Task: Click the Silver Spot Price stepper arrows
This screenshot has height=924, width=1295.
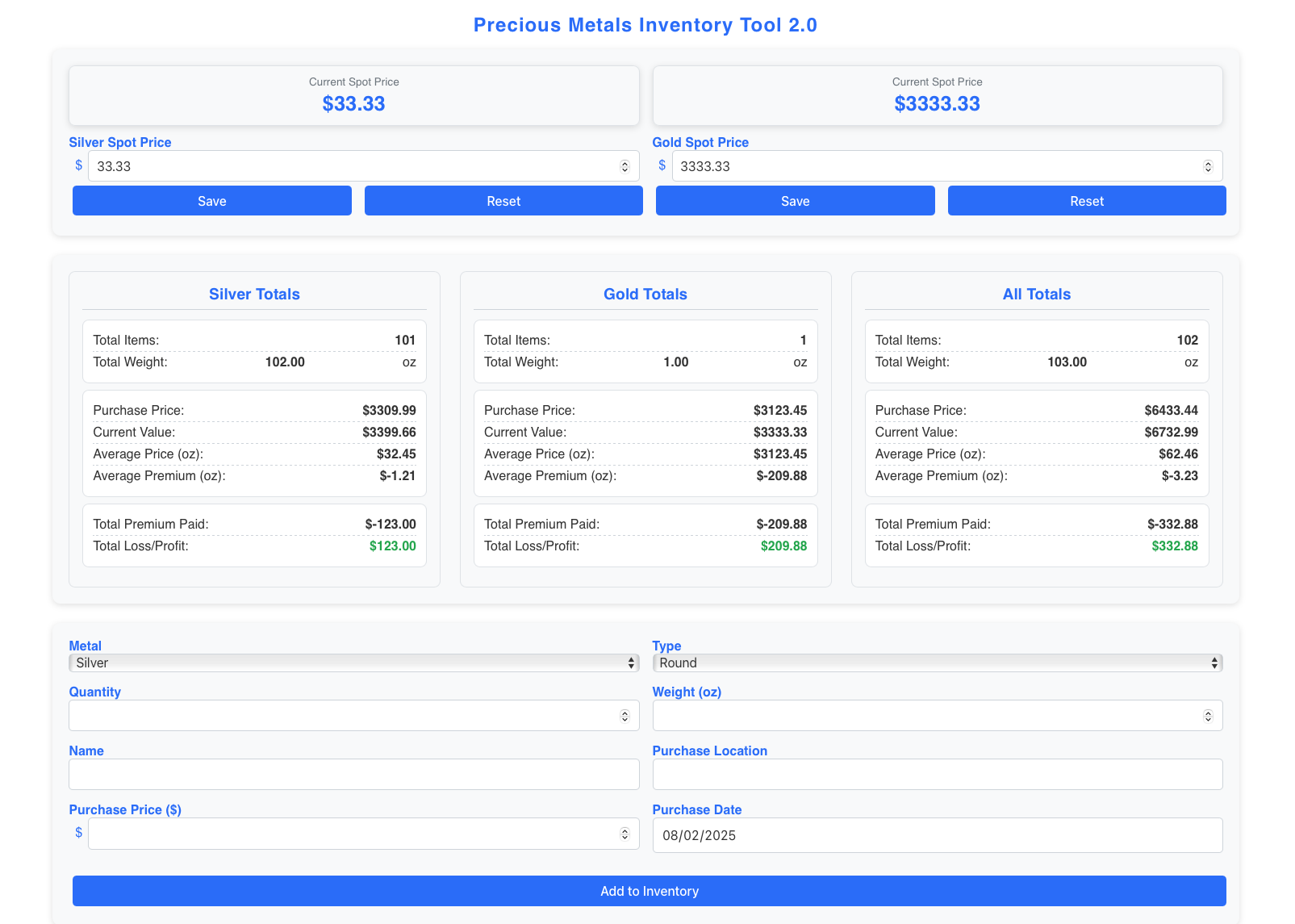Action: pyautogui.click(x=625, y=166)
